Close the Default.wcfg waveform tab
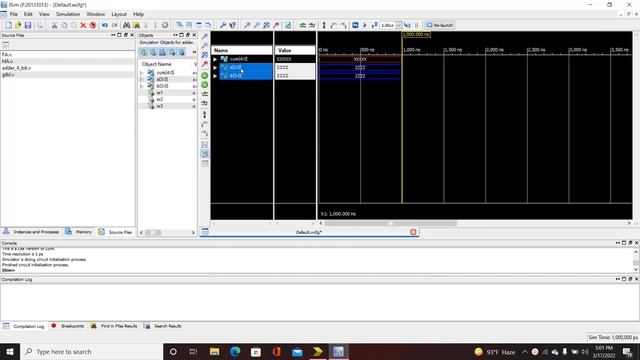 click(x=413, y=232)
